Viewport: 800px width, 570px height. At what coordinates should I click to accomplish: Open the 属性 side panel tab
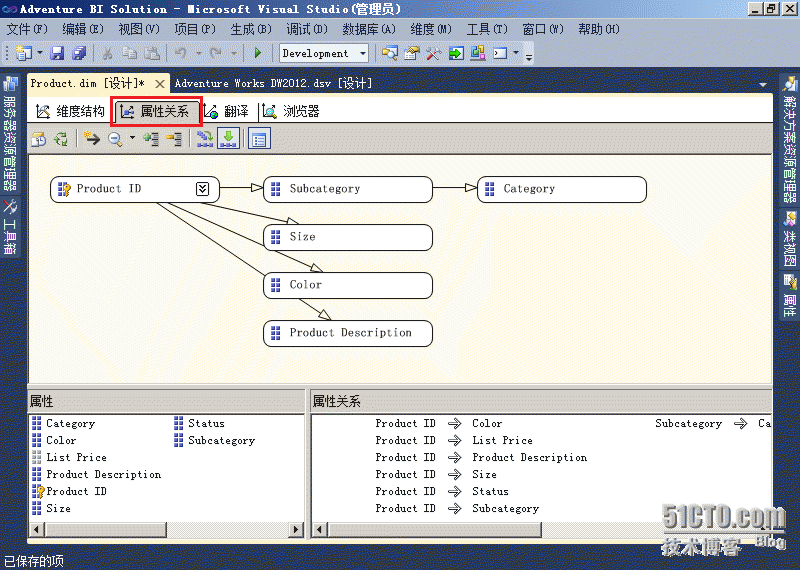(789, 295)
